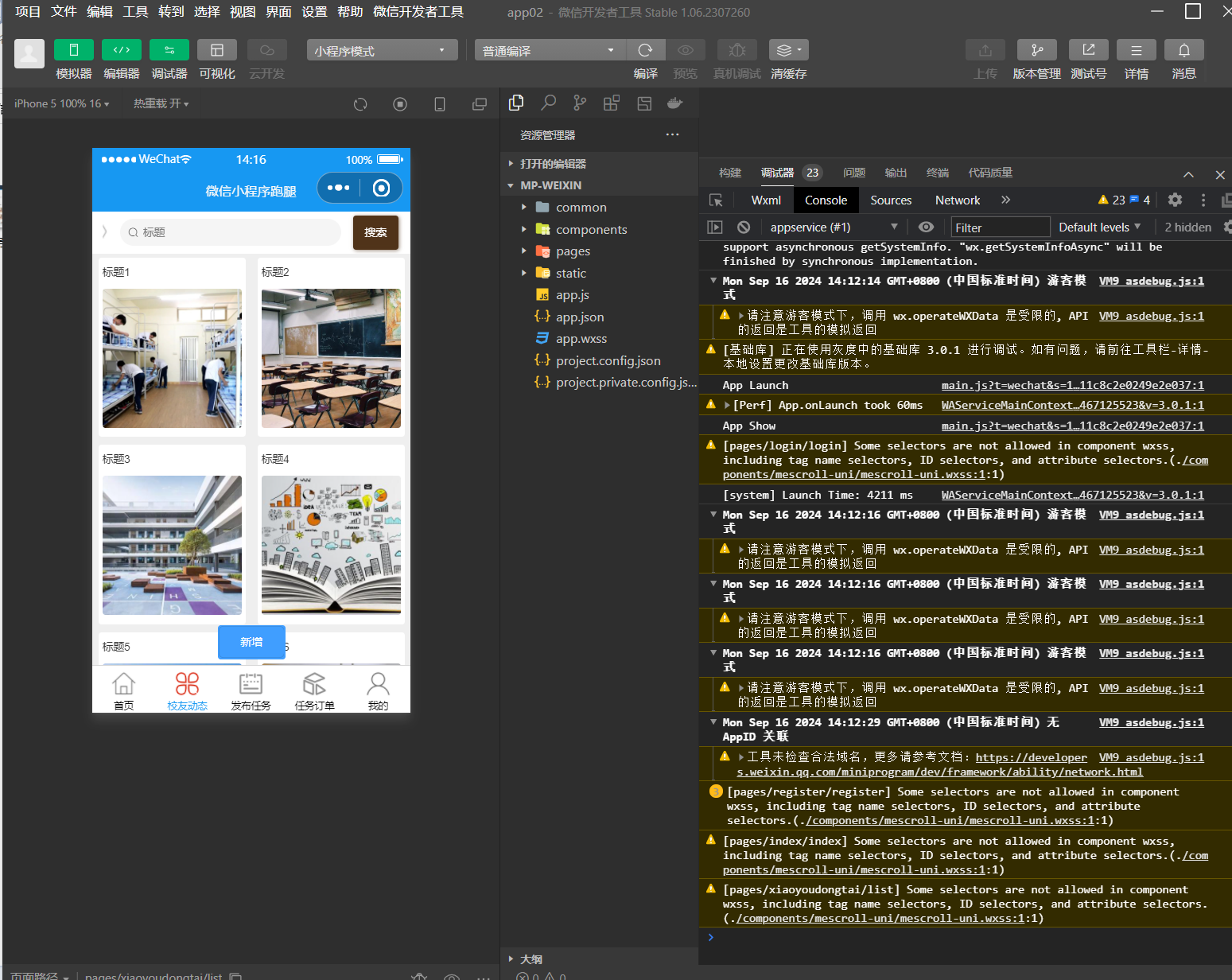The image size is (1232, 980).
Task: Open the 我的 tab in simulator
Action: pyautogui.click(x=378, y=690)
